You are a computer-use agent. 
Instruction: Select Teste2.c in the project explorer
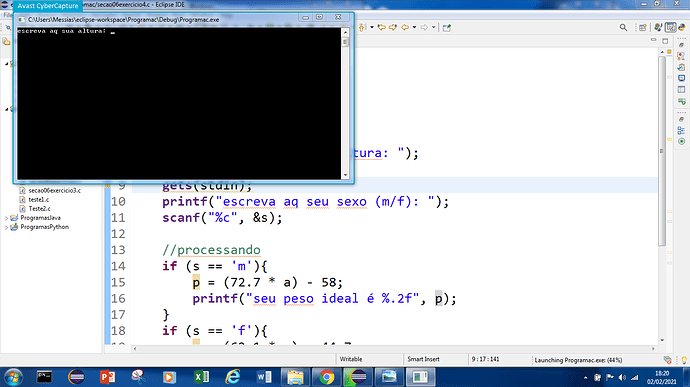pyautogui.click(x=39, y=209)
